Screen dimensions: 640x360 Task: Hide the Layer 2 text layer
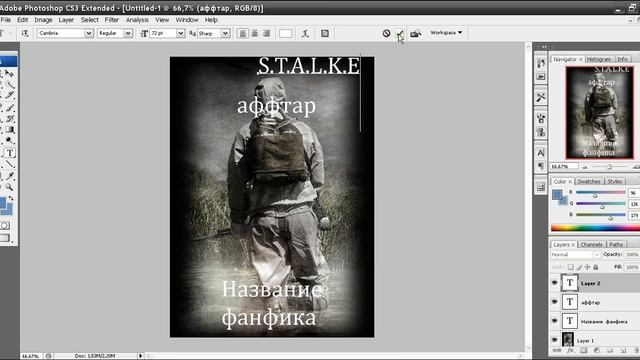555,283
